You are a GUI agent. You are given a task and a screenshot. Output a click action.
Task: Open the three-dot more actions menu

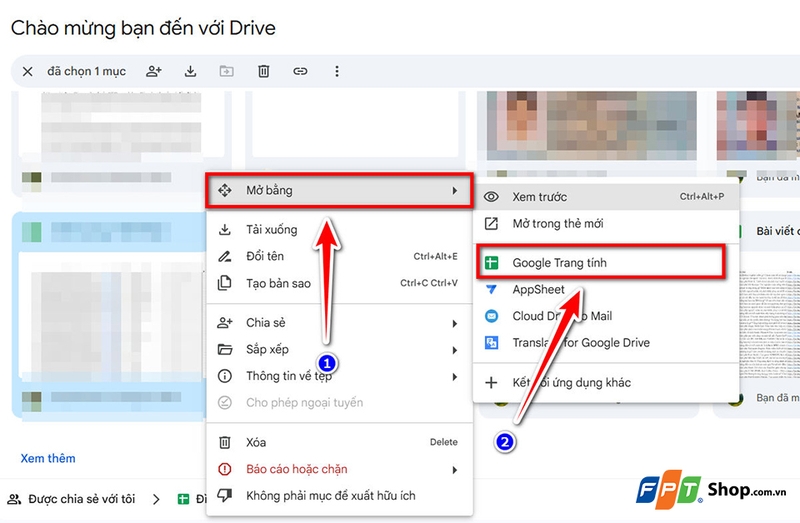[x=337, y=71]
